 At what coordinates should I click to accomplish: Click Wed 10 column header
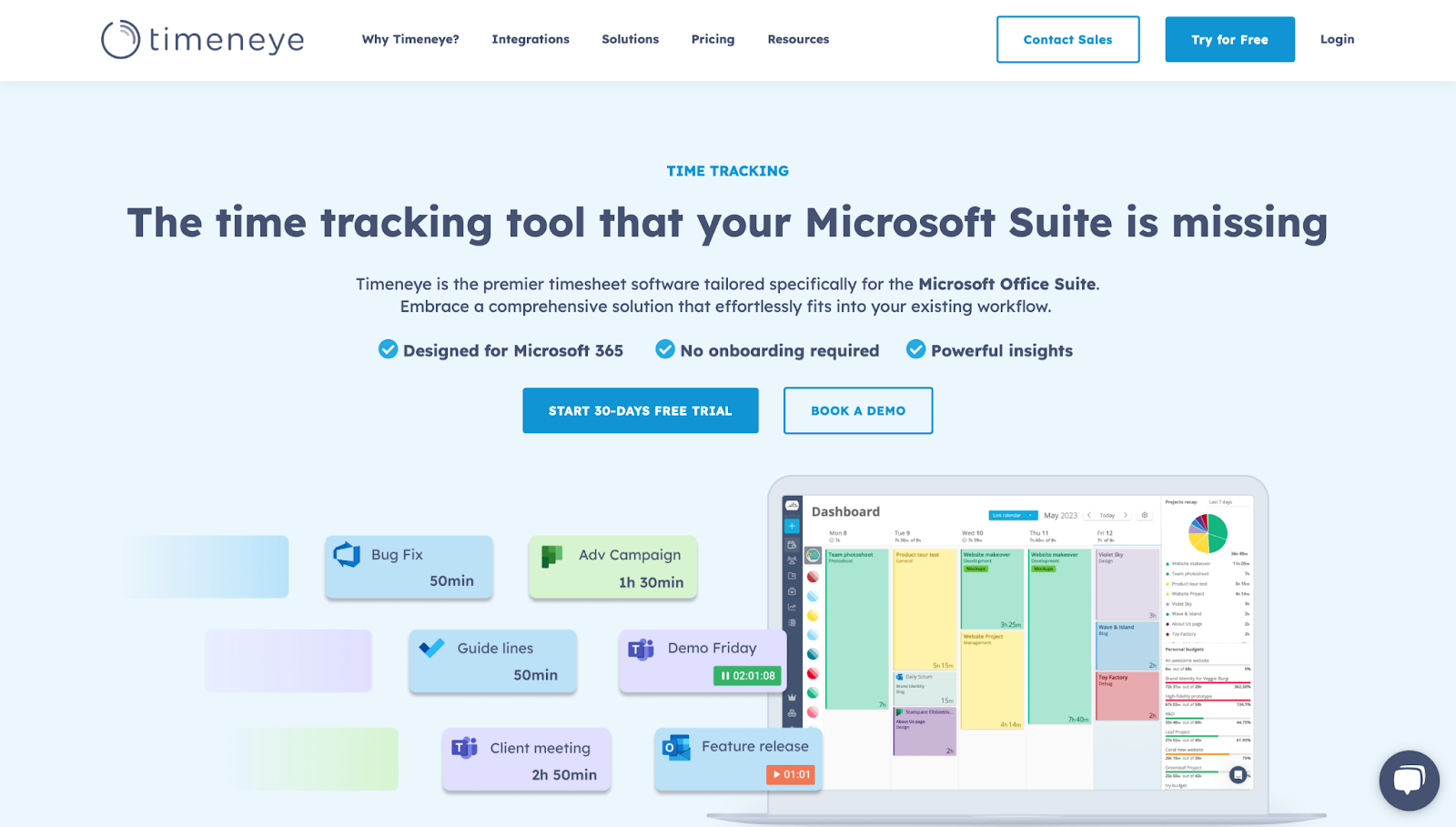pyautogui.click(x=973, y=533)
